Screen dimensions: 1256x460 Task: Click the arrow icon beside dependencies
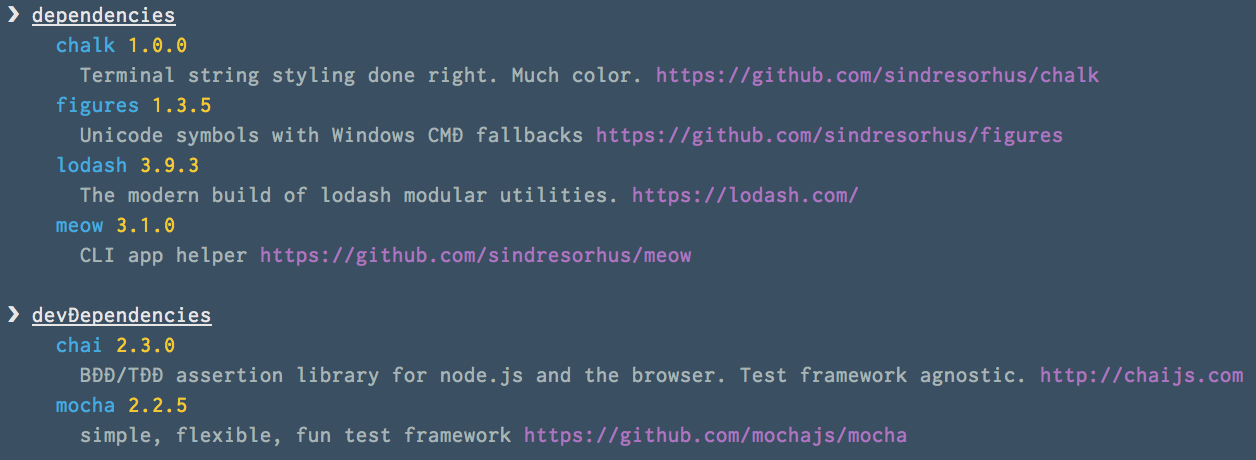13,15
